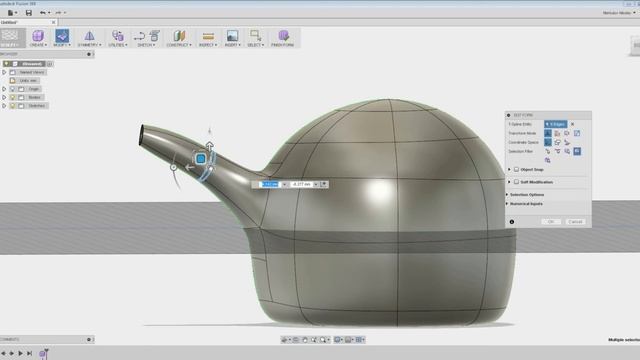
Task: Click the Undo arrow
Action: point(43,13)
